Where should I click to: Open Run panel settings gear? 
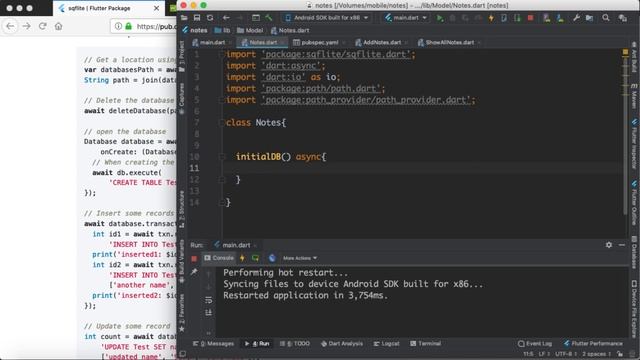609,245
